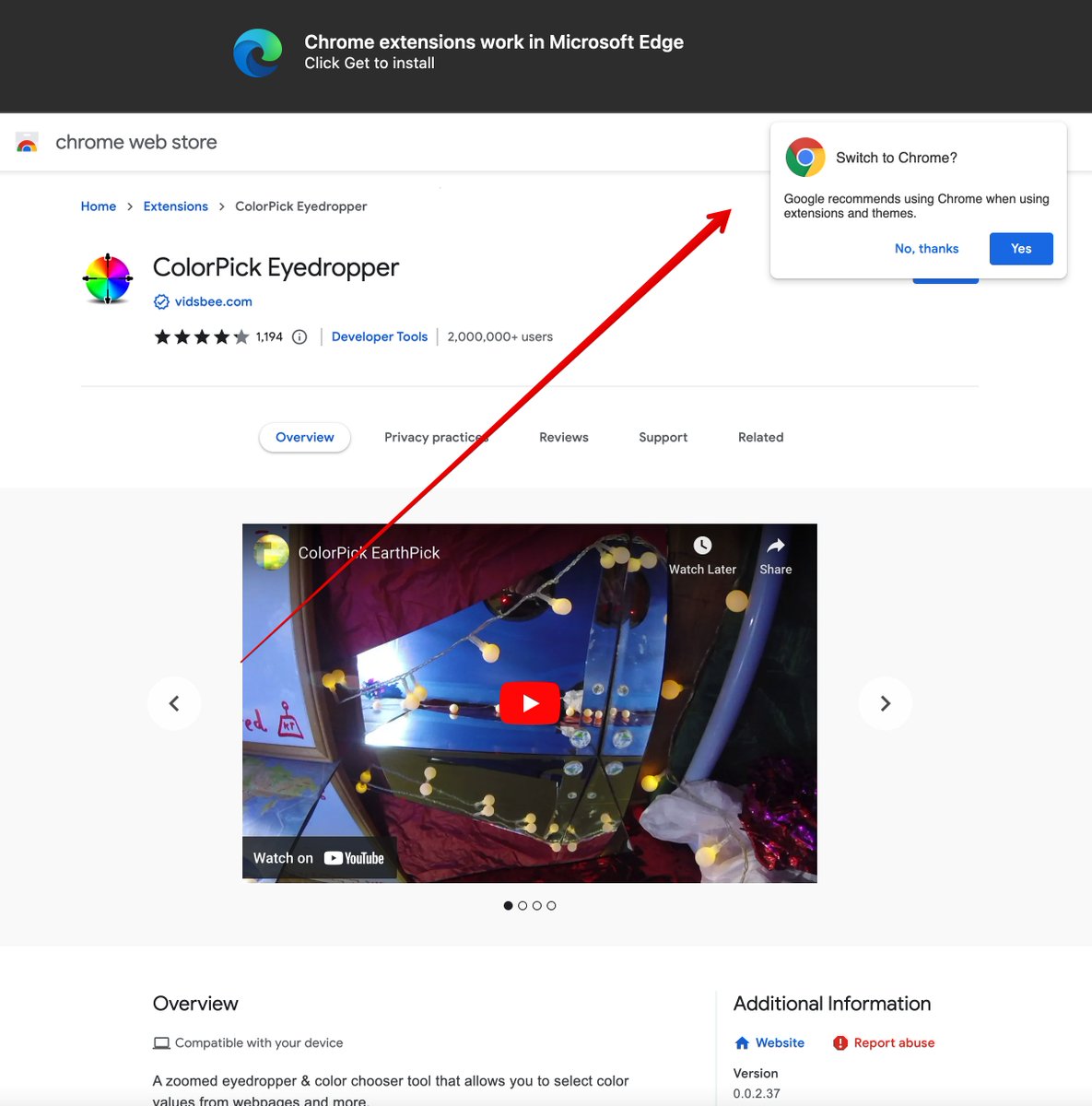This screenshot has height=1106, width=1092.
Task: Select the first carousel dot
Action: pyautogui.click(x=509, y=906)
